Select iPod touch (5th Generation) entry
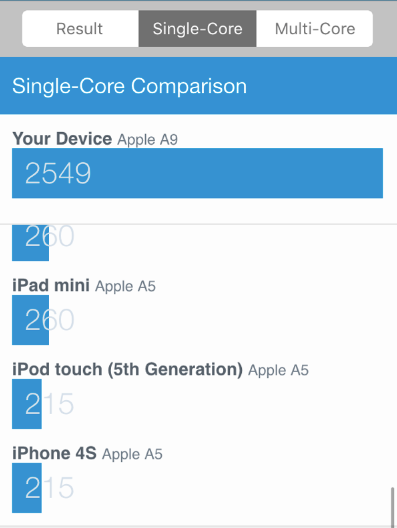This screenshot has height=528, width=397. pos(160,369)
